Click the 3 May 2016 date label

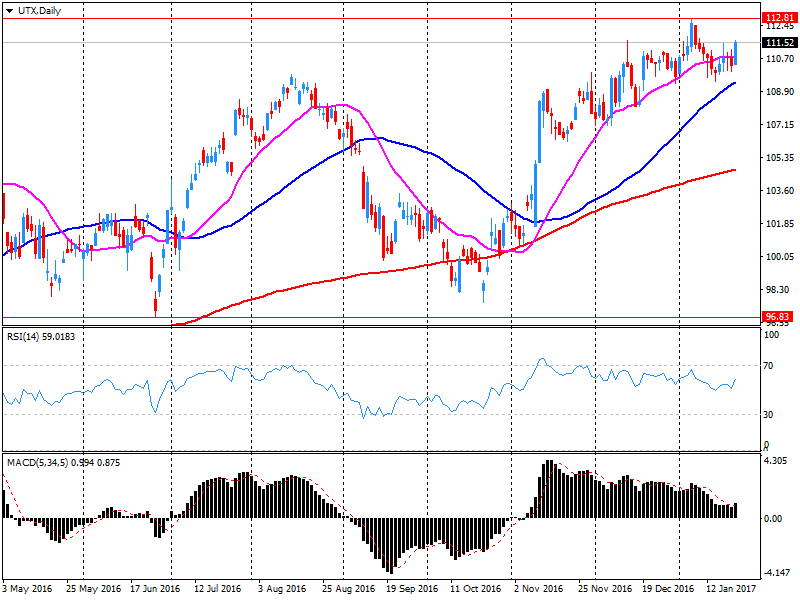click(x=28, y=589)
